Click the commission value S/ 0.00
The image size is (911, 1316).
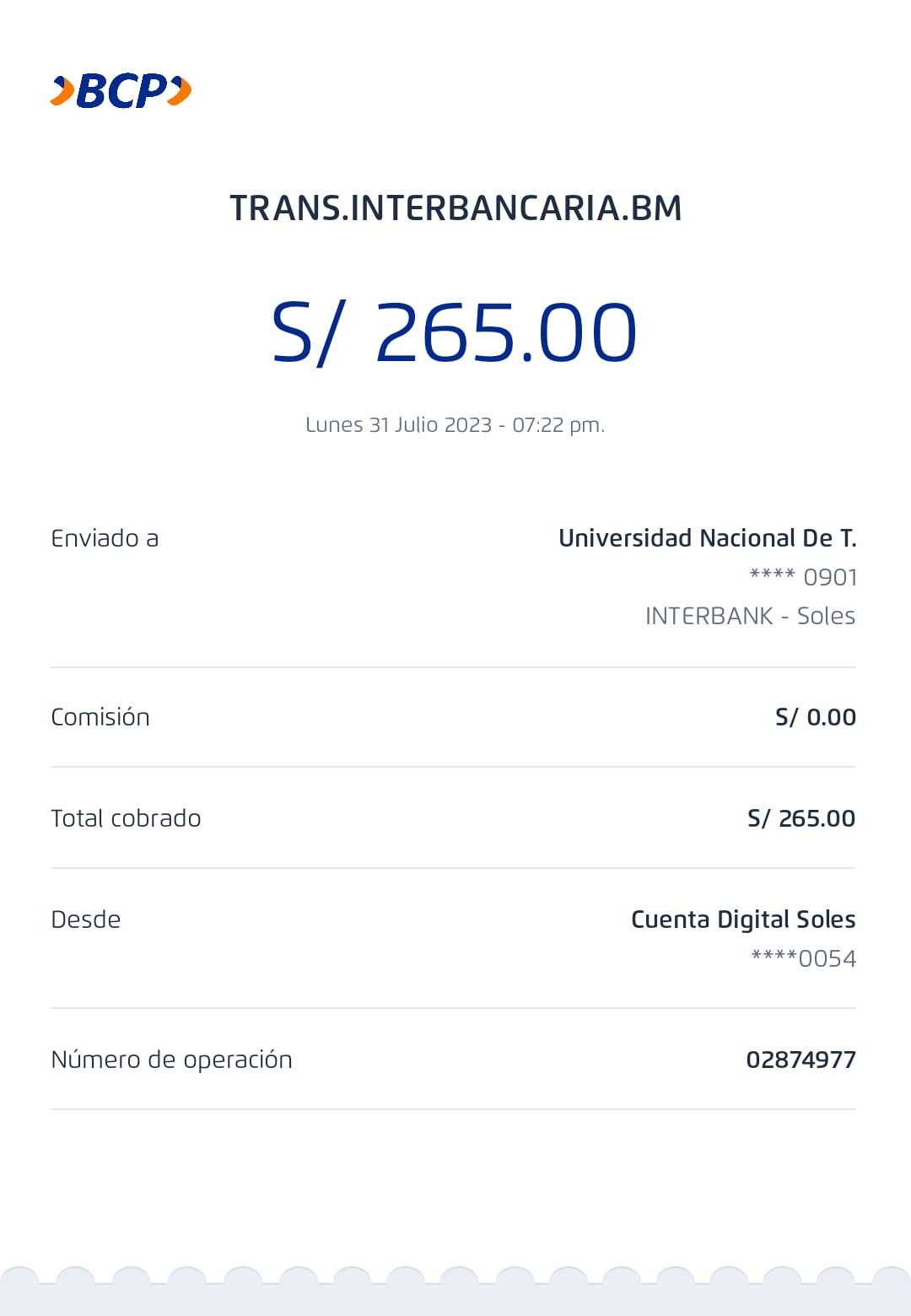[x=815, y=717]
